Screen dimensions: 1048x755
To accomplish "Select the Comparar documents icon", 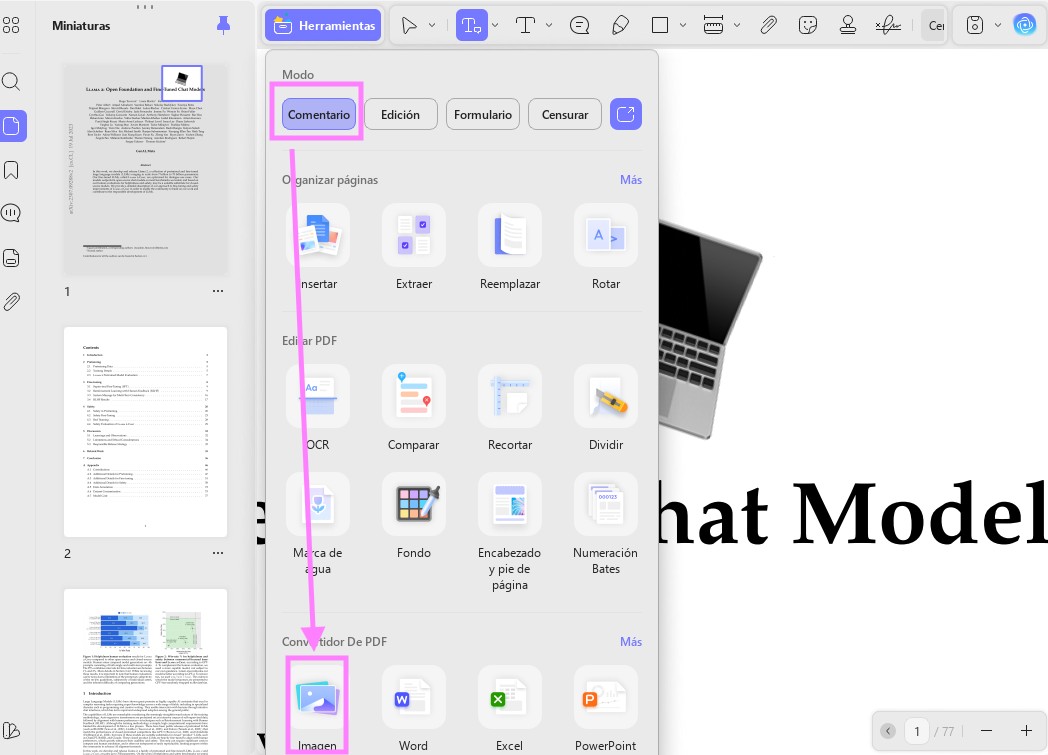I will tap(414, 396).
